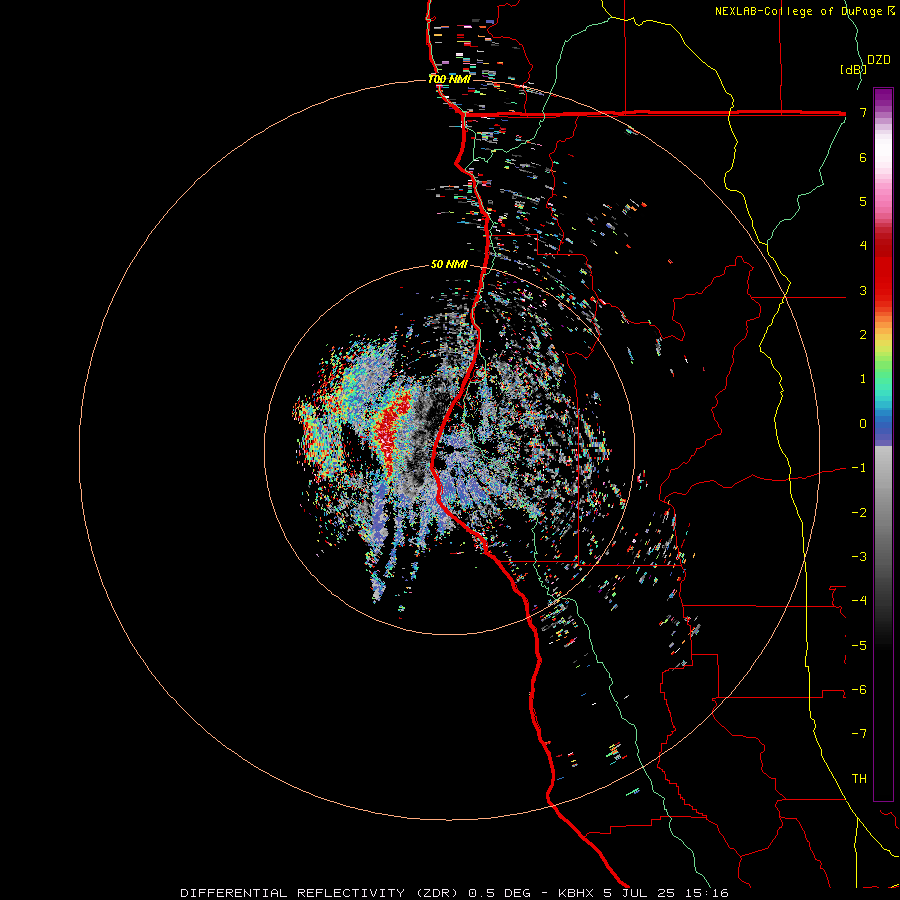The image size is (900, 900).
Task: Click the 2 value on color scale
Action: coord(863,335)
